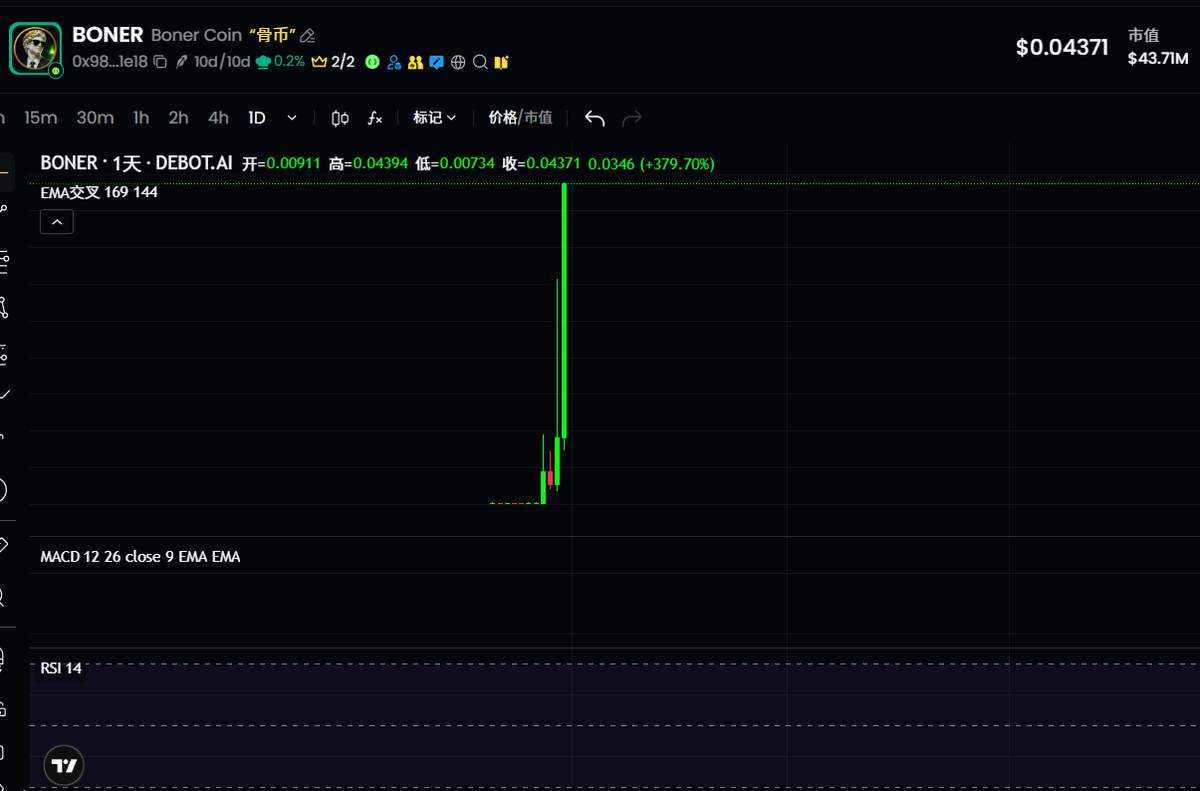
Task: Open the blue user-verified icon
Action: click(394, 62)
